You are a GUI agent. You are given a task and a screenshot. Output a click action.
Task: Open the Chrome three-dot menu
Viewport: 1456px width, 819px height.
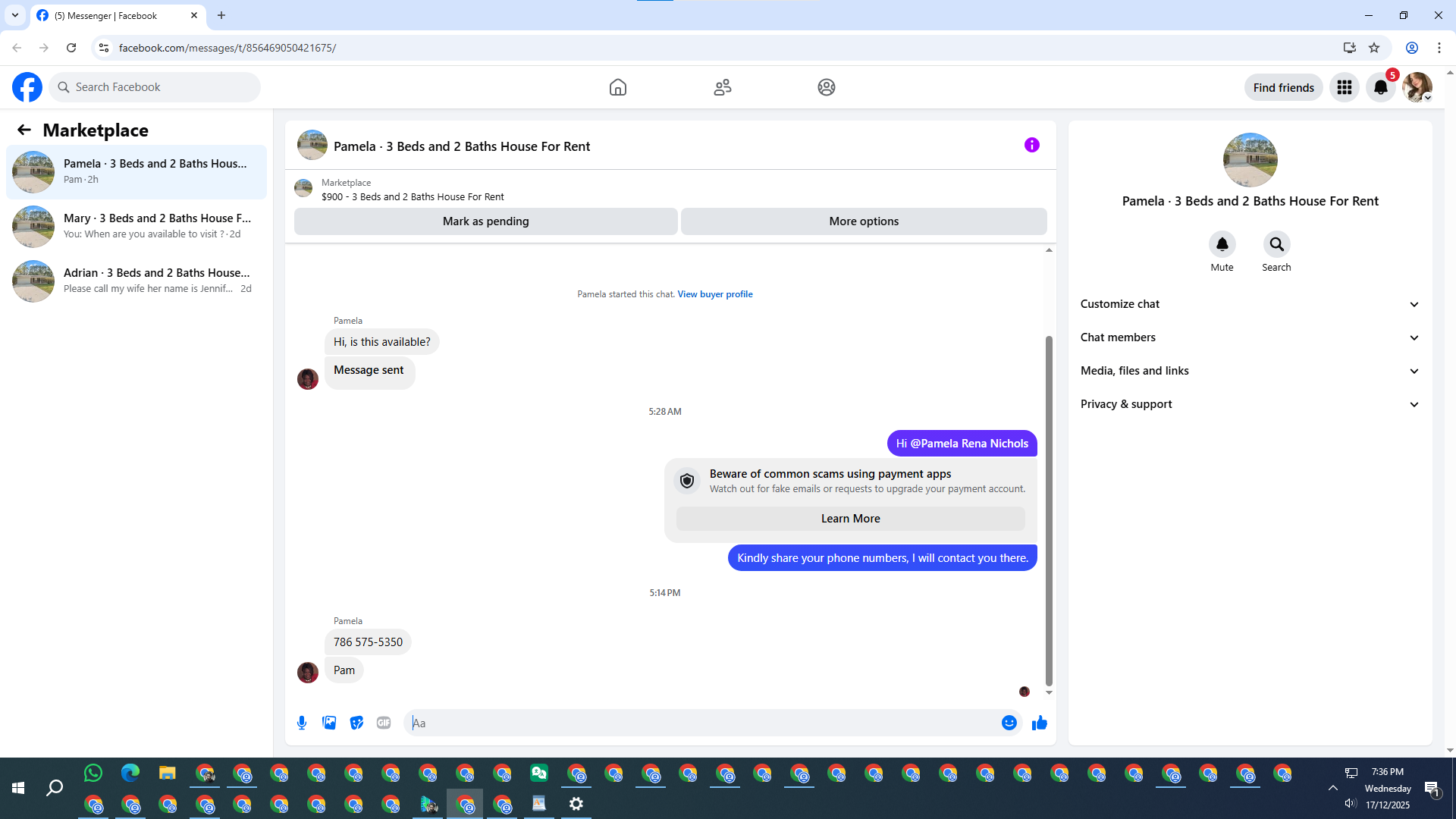[x=1439, y=48]
